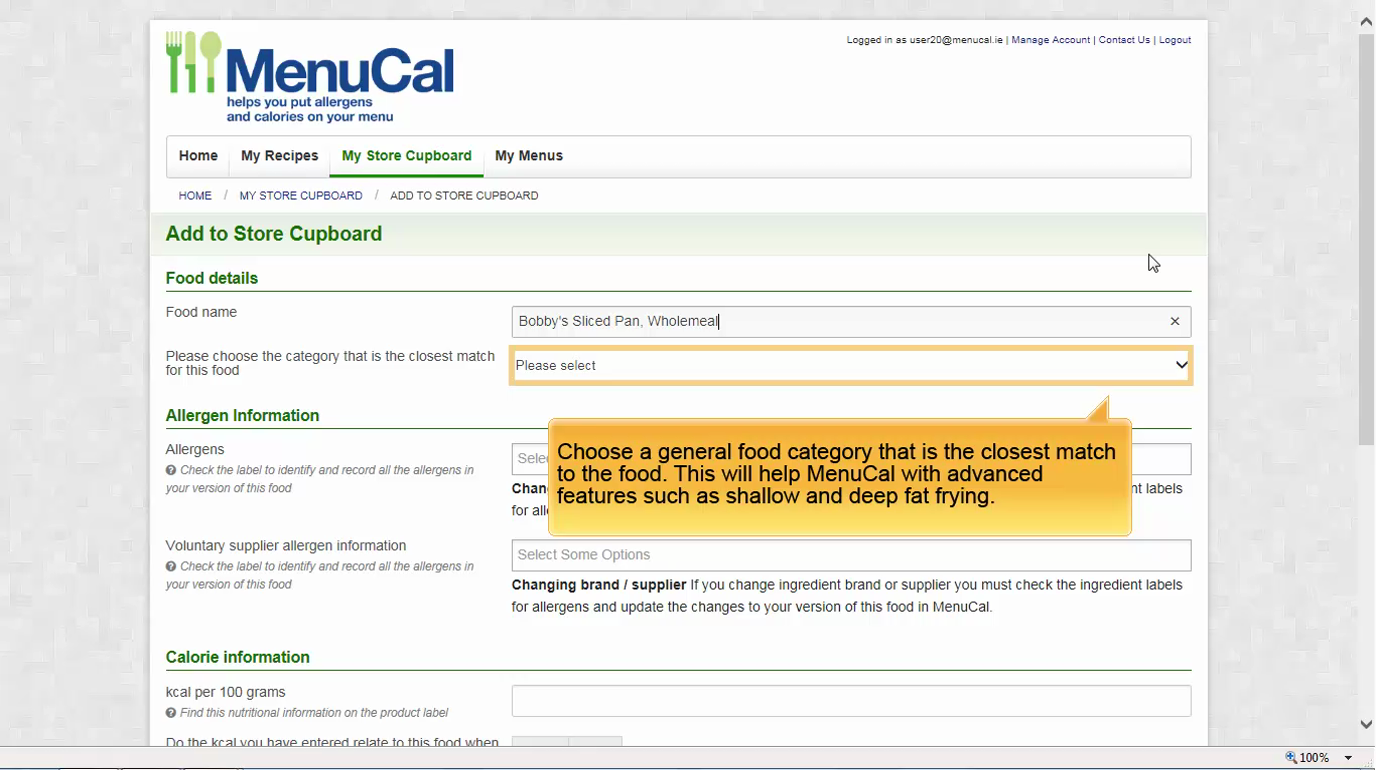The height and width of the screenshot is (770, 1376).
Task: Click the ADD TO STORE CUPBOARD breadcrumb text
Action: (464, 196)
